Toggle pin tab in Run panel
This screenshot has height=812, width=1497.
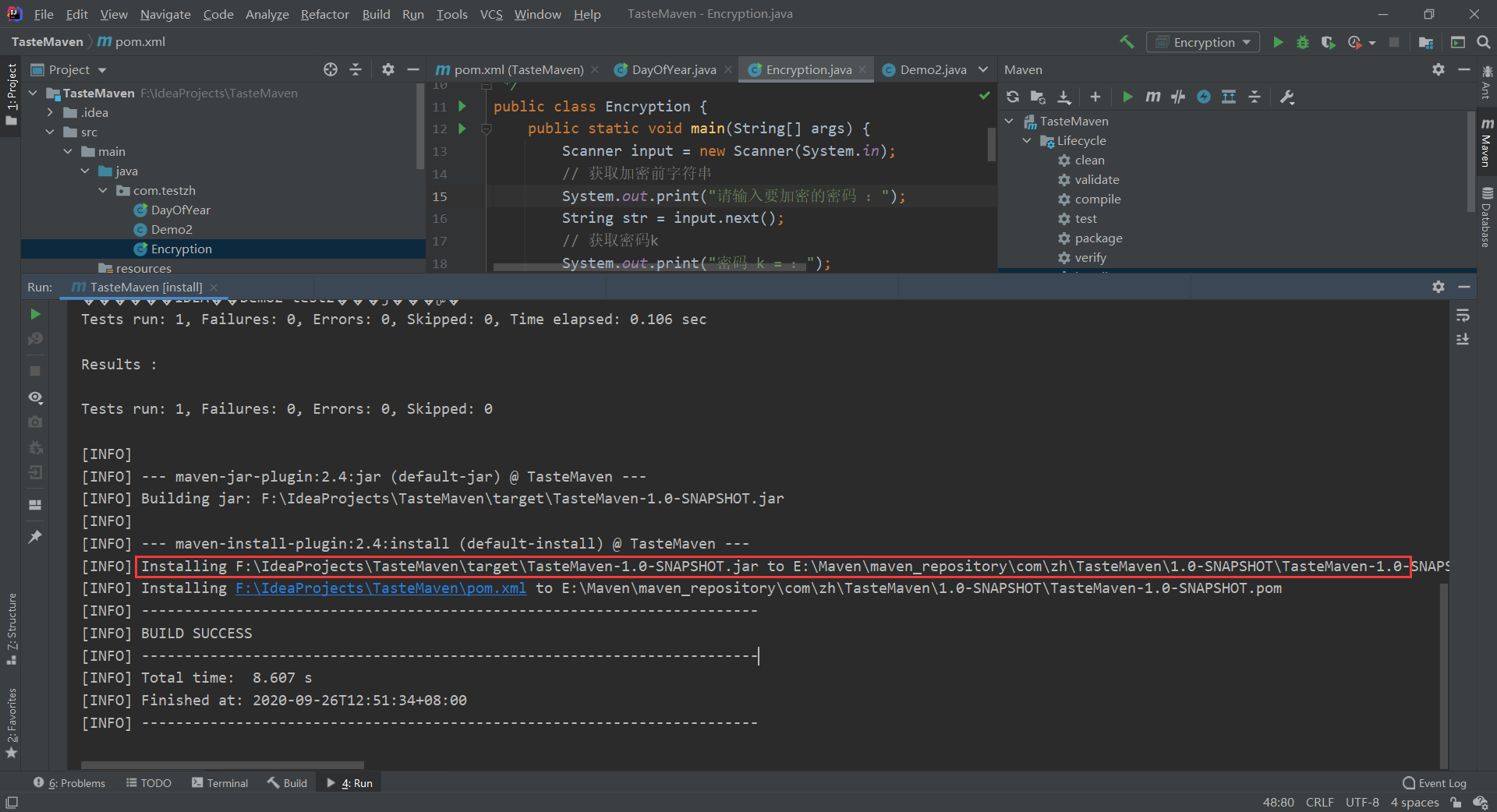[35, 537]
